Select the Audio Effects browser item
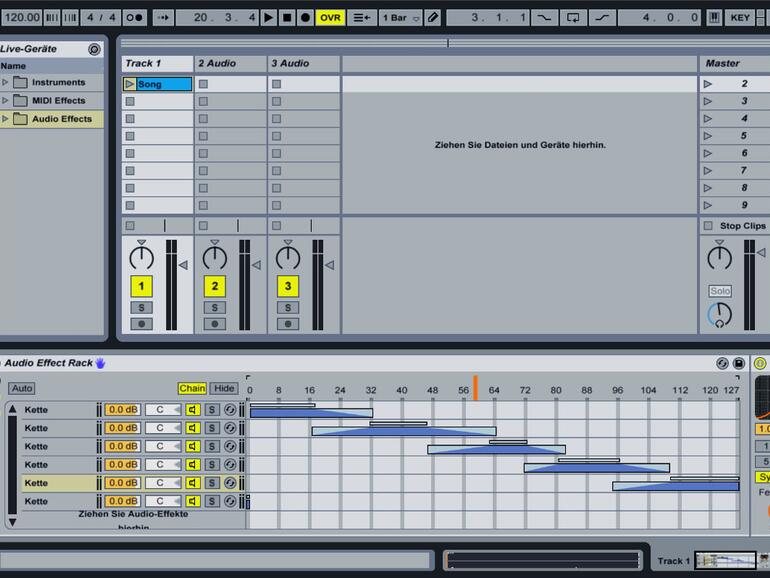Image resolution: width=770 pixels, height=578 pixels. tap(61, 119)
